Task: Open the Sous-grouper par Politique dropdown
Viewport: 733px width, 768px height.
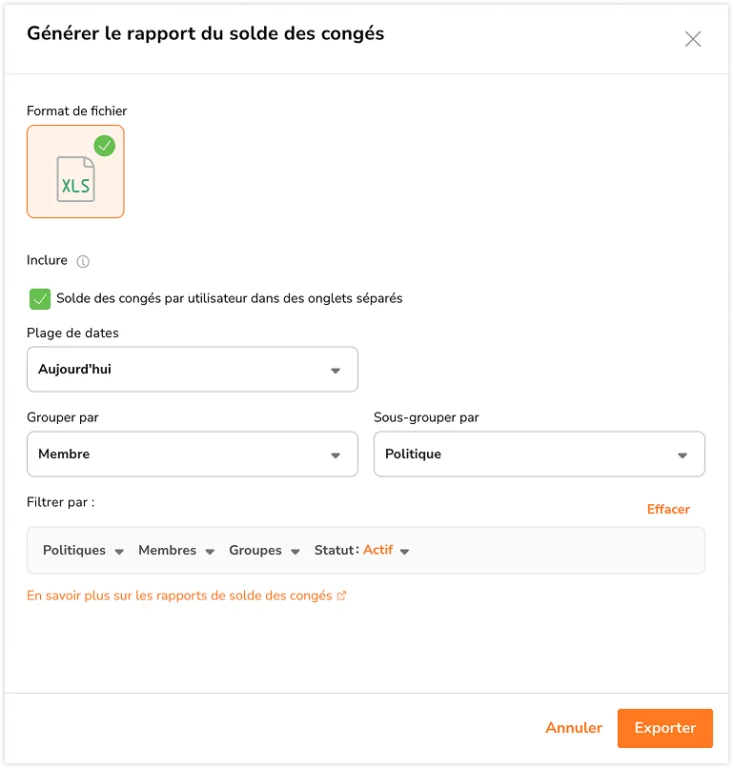Action: pos(539,454)
